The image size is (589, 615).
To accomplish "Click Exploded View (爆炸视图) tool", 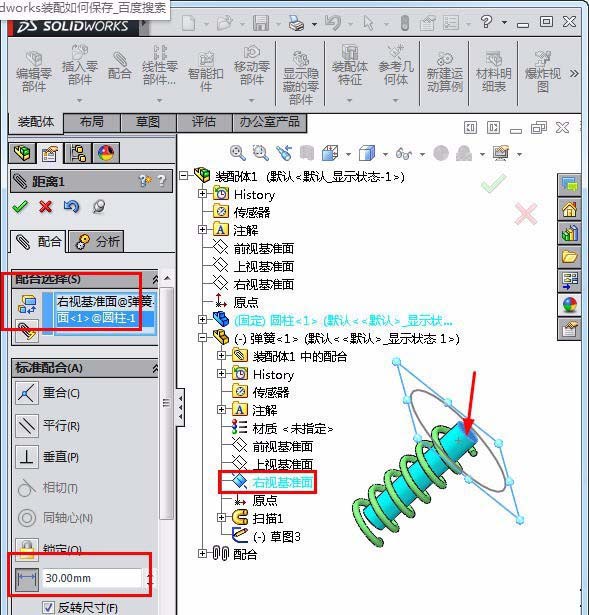I will pyautogui.click(x=543, y=71).
